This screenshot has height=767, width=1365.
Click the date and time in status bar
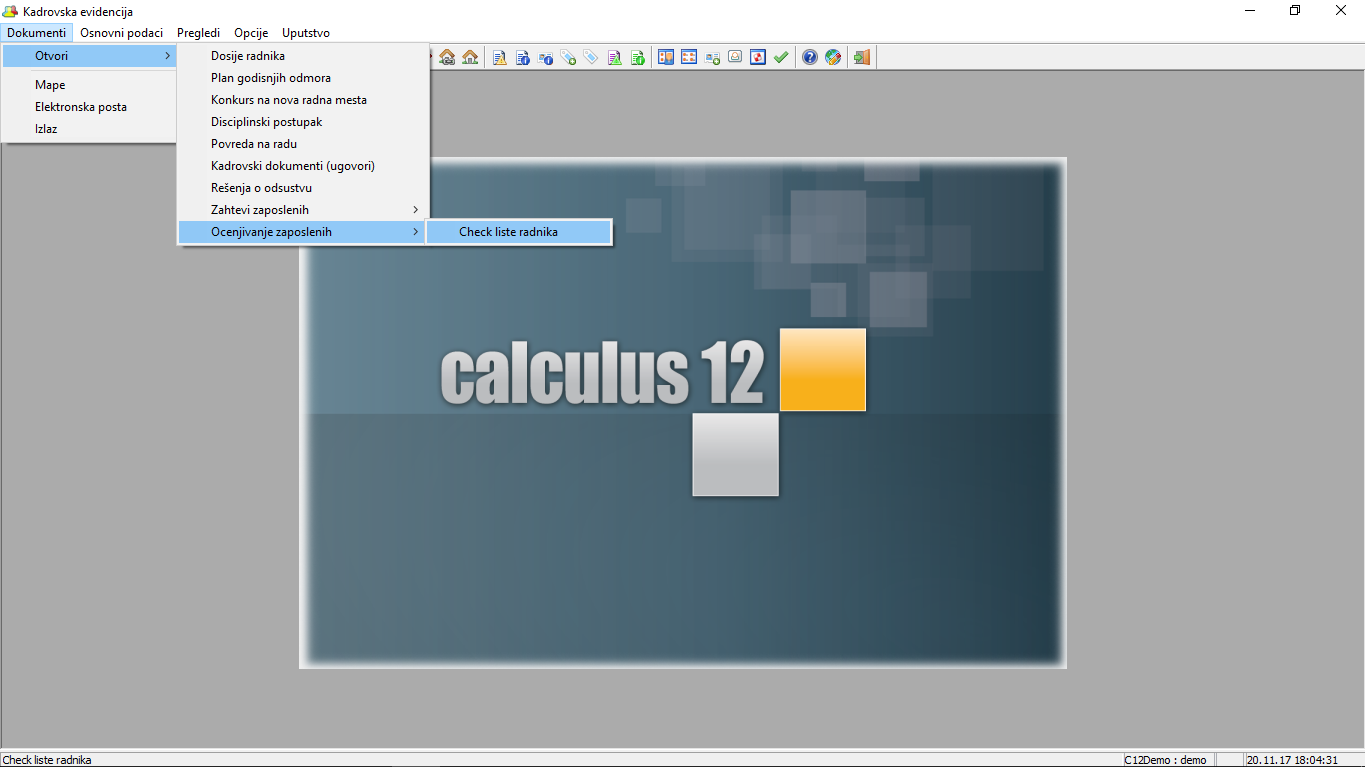point(1292,760)
